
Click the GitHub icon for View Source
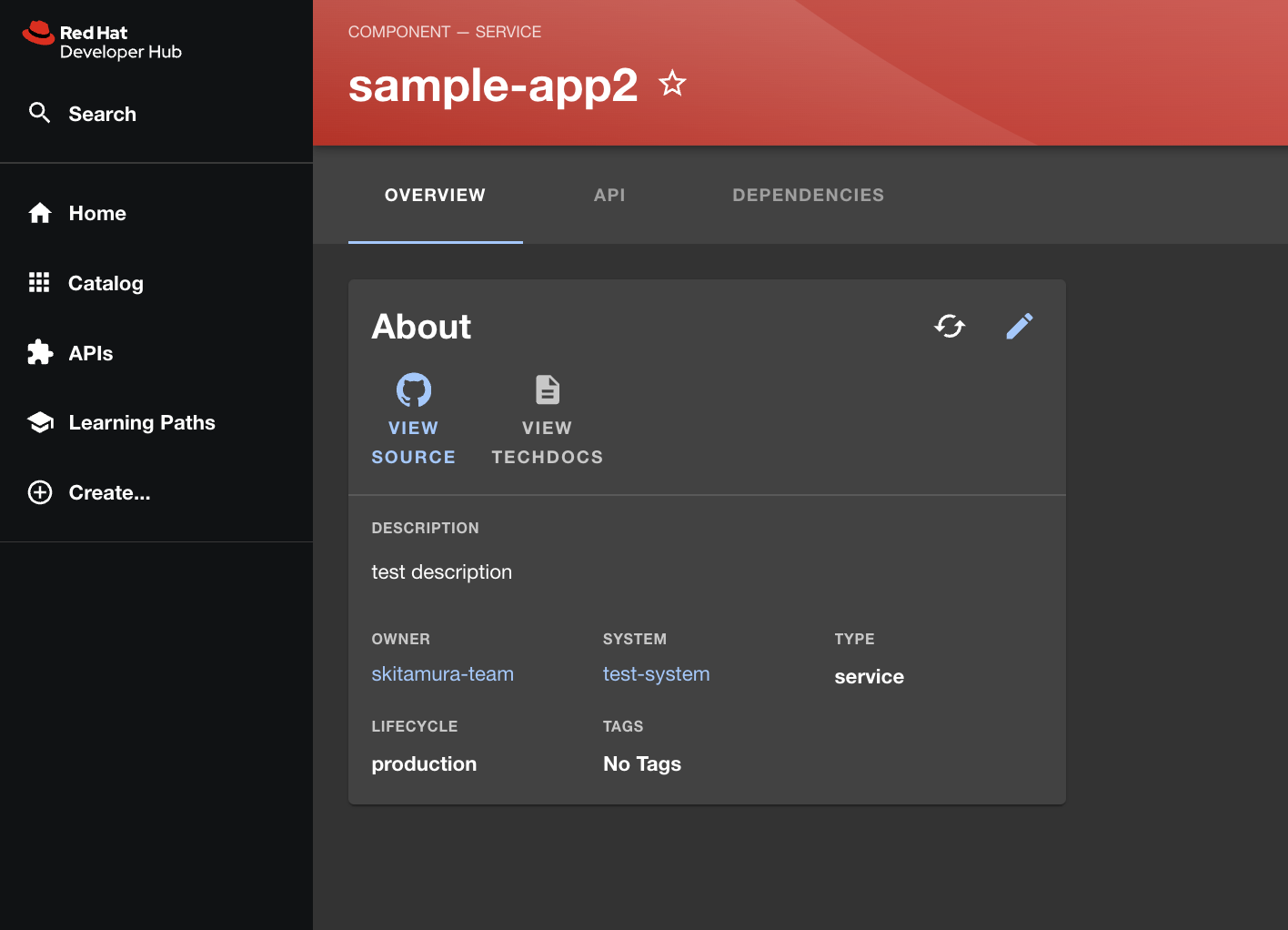414,389
